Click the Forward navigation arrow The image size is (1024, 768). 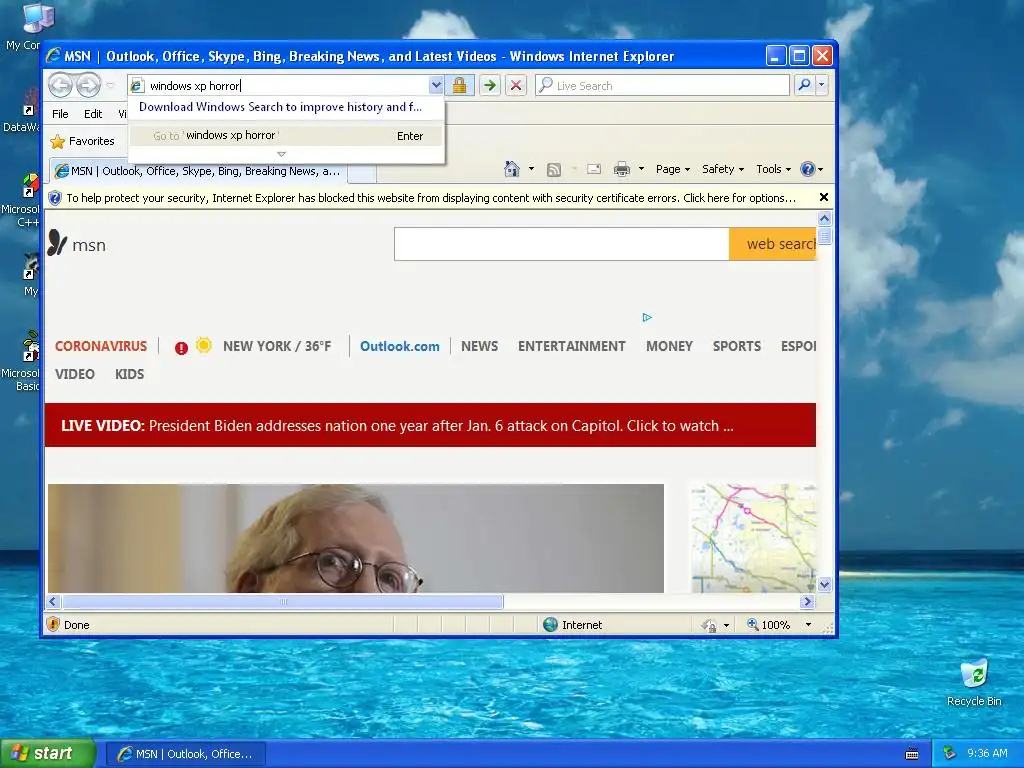coord(88,85)
